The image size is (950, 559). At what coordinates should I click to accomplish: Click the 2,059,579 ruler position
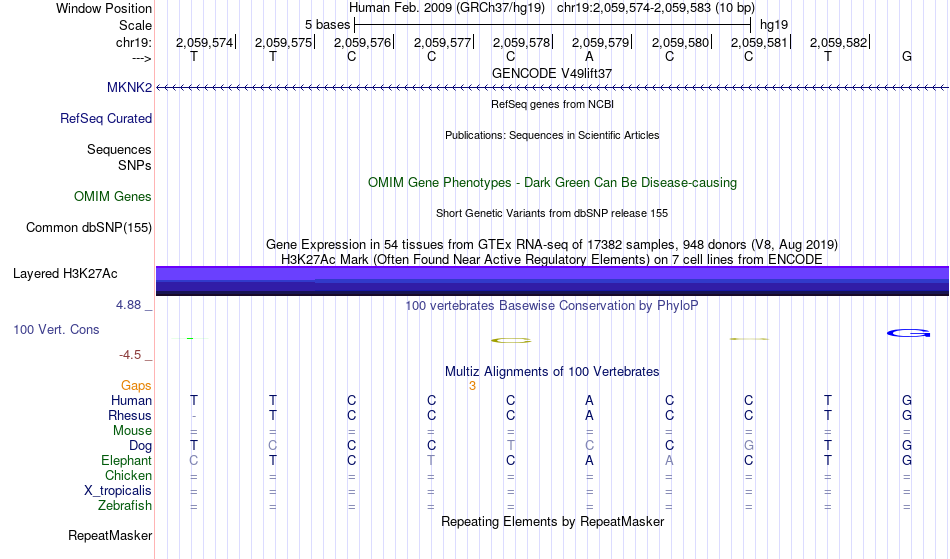click(x=600, y=42)
